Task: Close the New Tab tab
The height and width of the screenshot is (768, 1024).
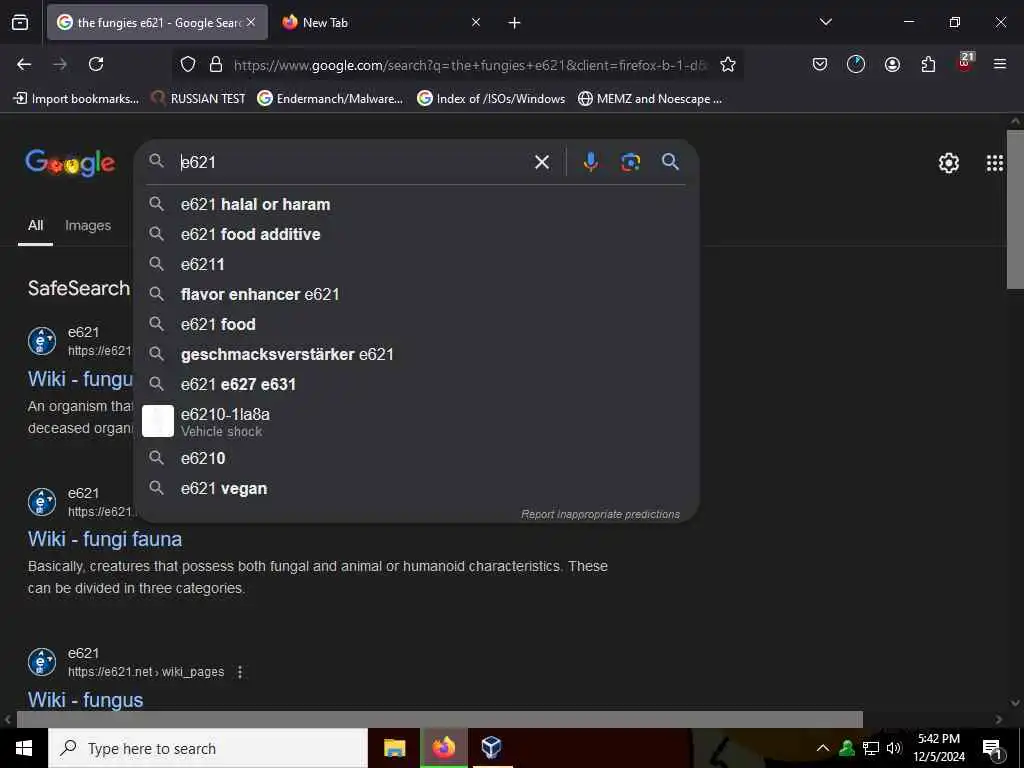Action: [475, 23]
